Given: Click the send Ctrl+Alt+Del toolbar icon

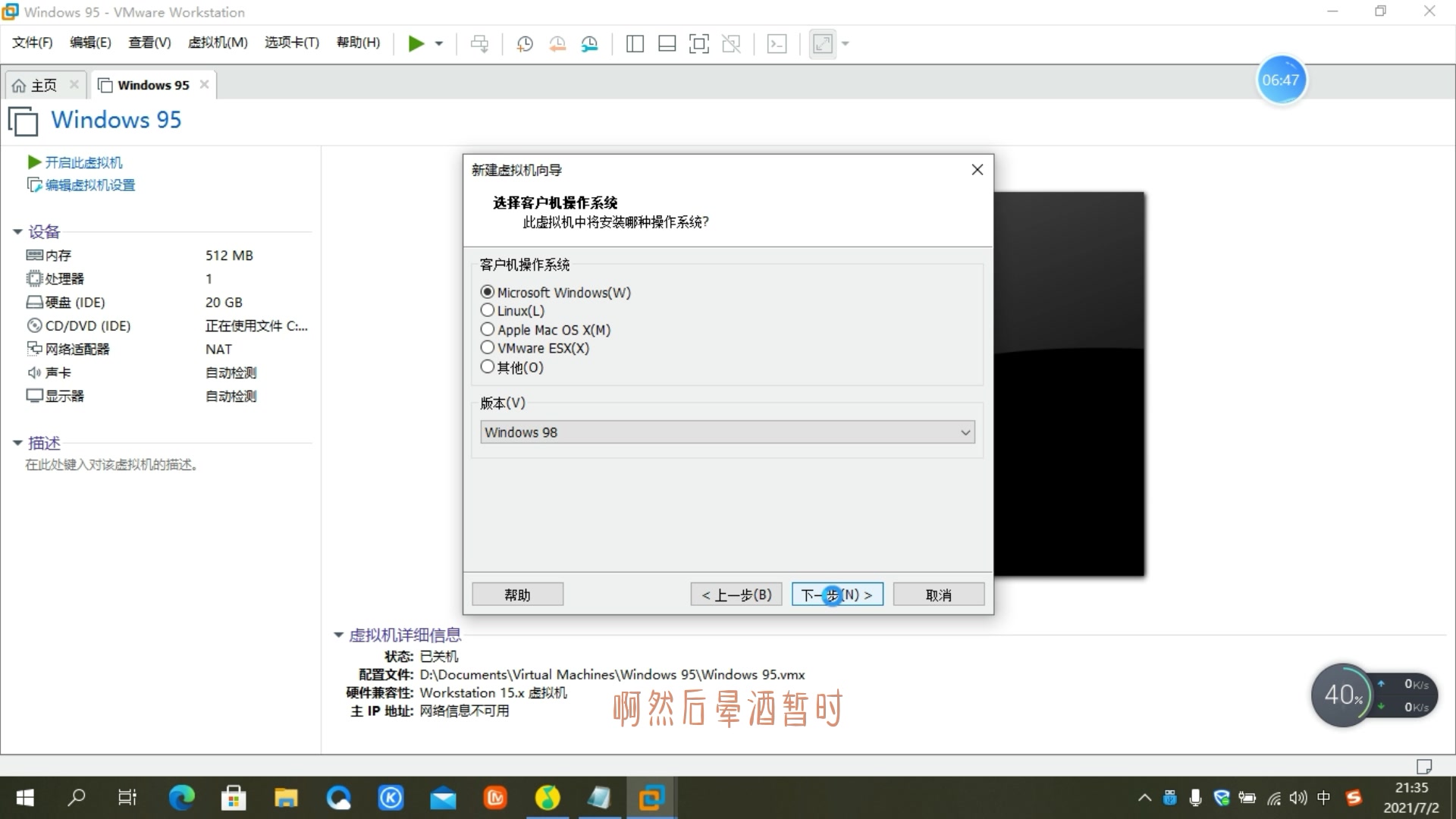Looking at the screenshot, I should 479,43.
